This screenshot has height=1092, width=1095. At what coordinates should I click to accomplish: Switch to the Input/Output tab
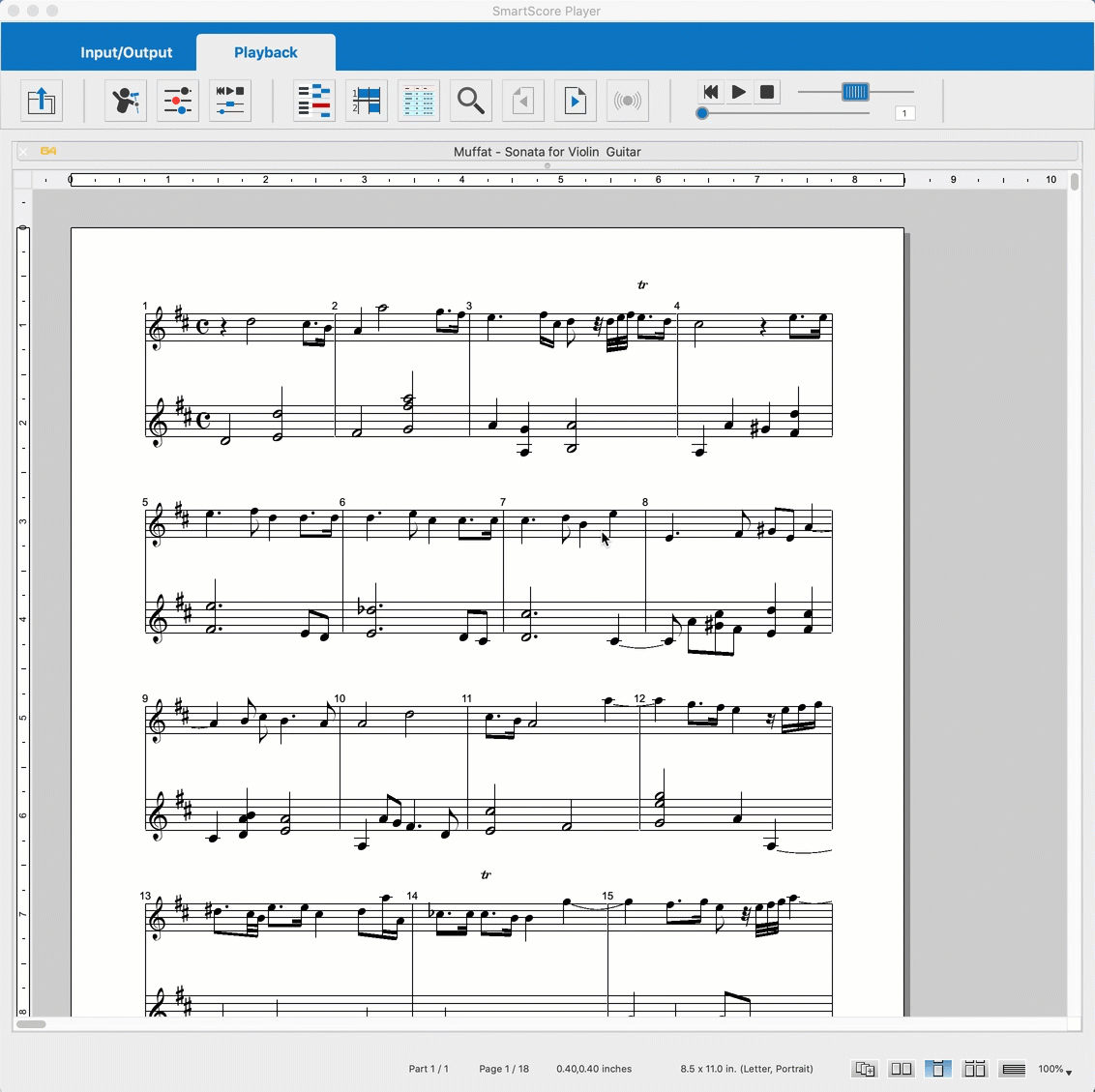127,52
